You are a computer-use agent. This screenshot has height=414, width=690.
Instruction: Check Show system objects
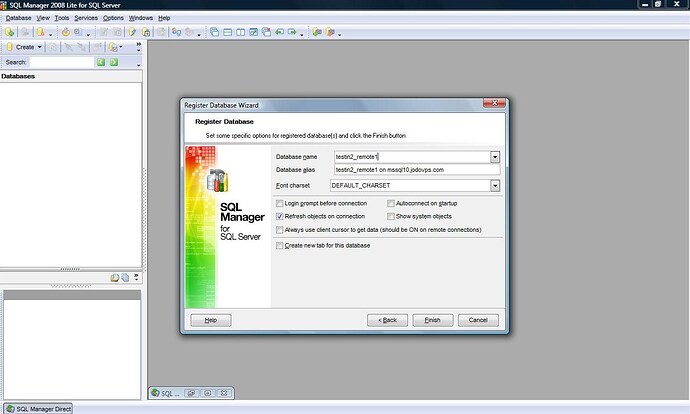(391, 216)
